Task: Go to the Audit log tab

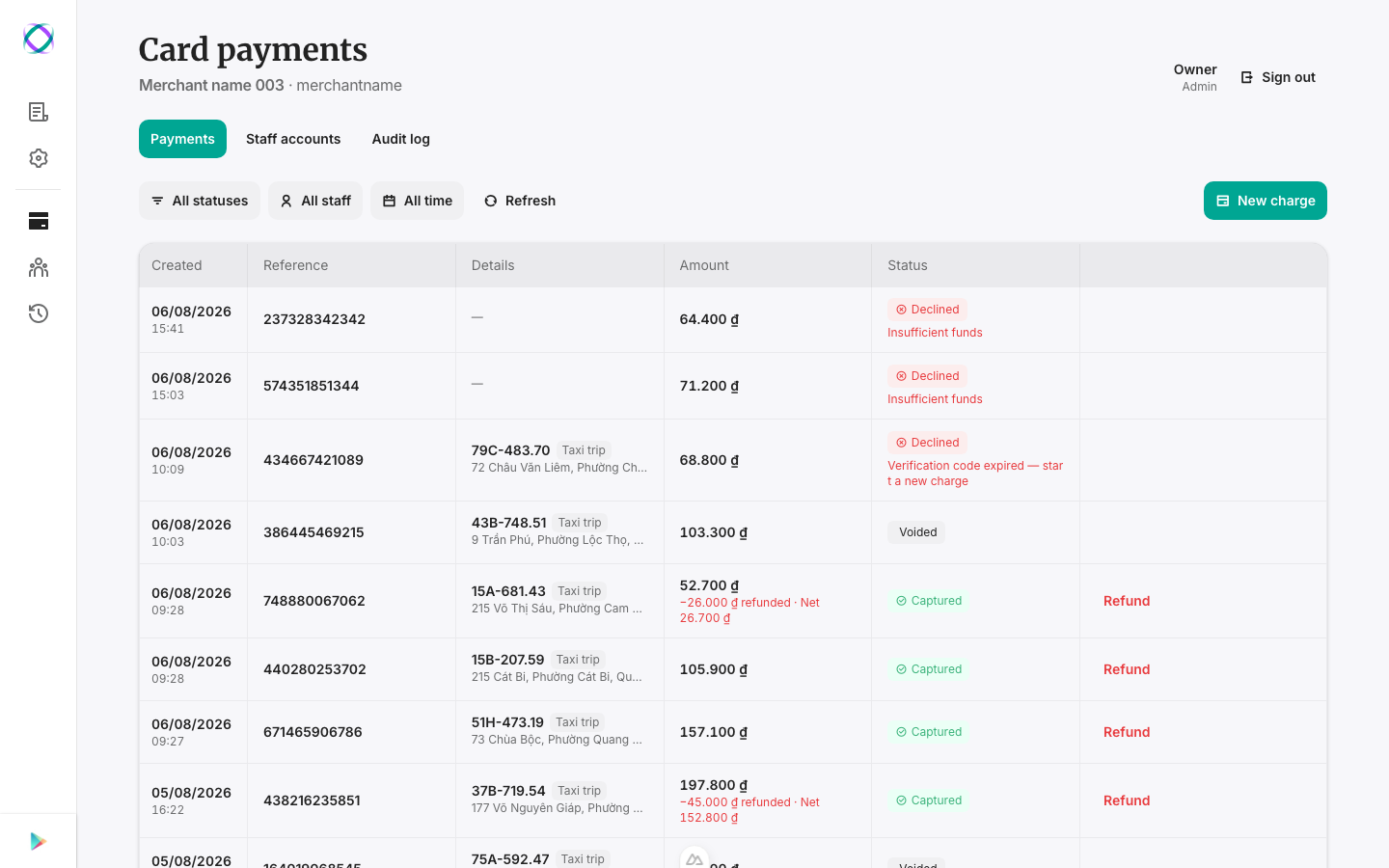Action: 401,139
